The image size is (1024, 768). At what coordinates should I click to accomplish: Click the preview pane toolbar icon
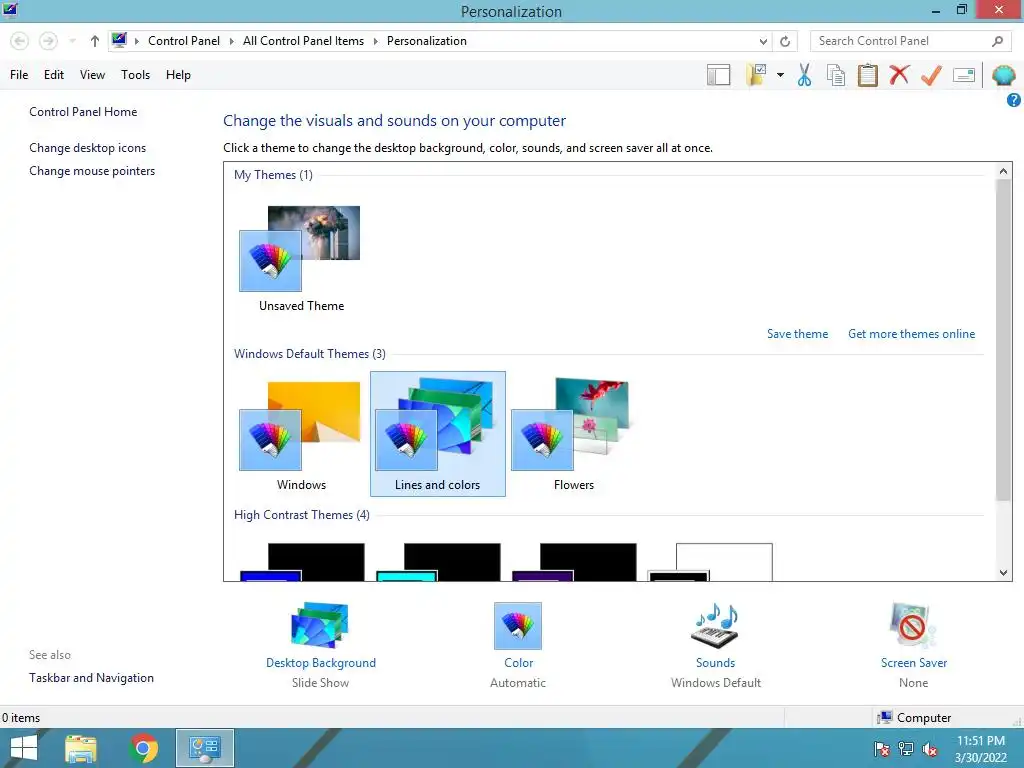point(718,75)
